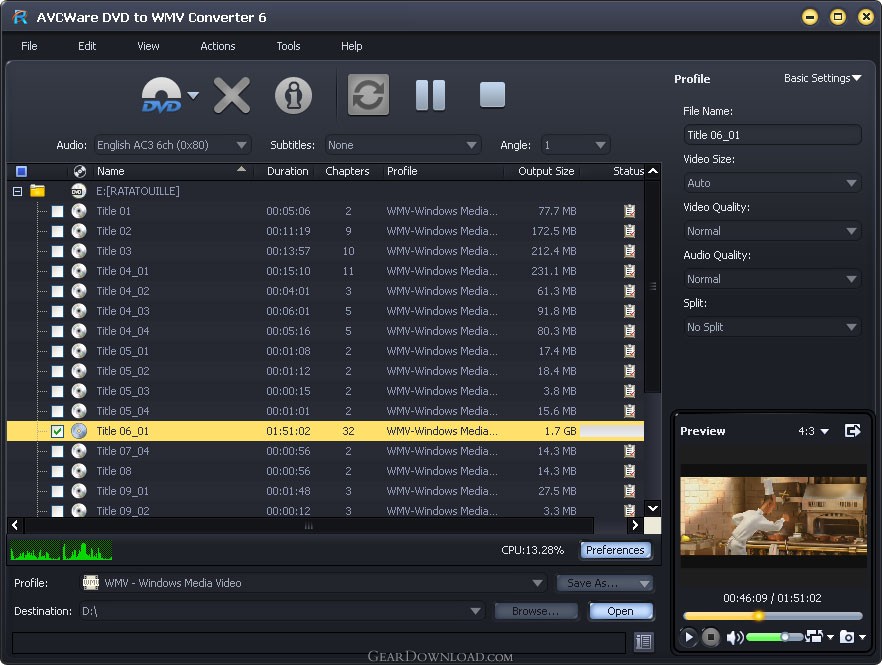This screenshot has height=665, width=882.
Task: Check the Title 02 checkbox
Action: tap(57, 231)
